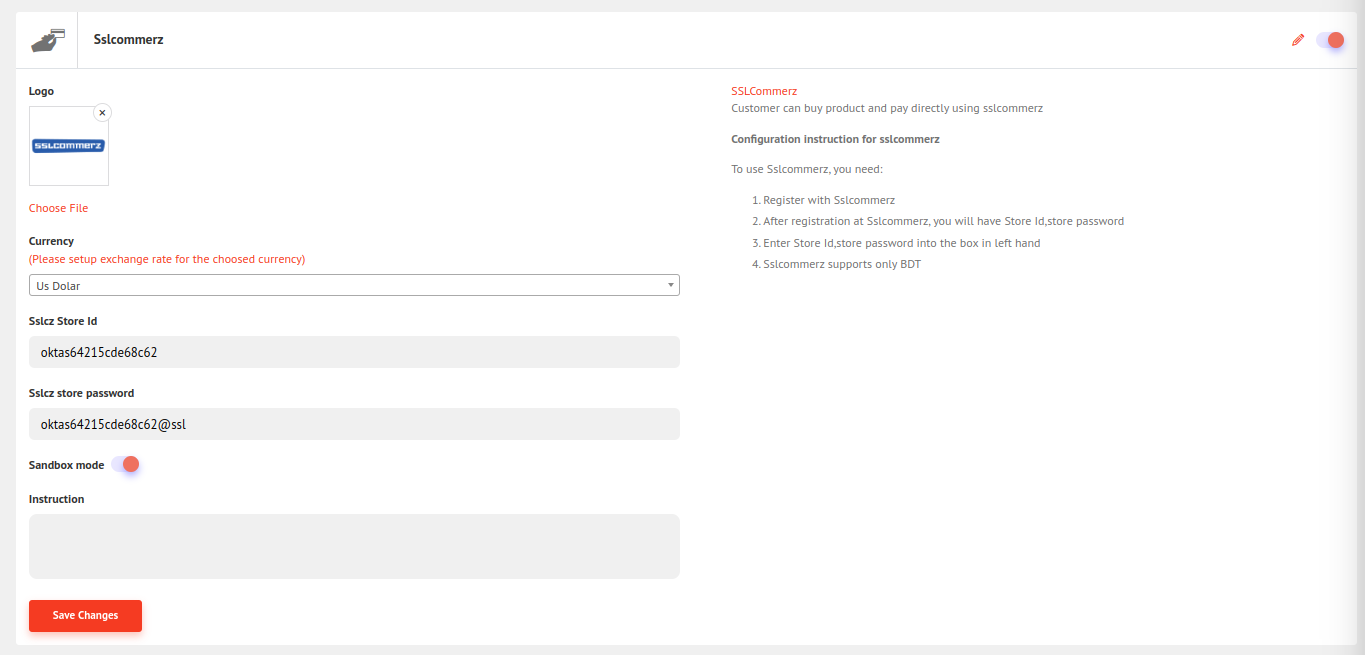
Task: Remove the logo with the X icon
Action: pyautogui.click(x=102, y=113)
